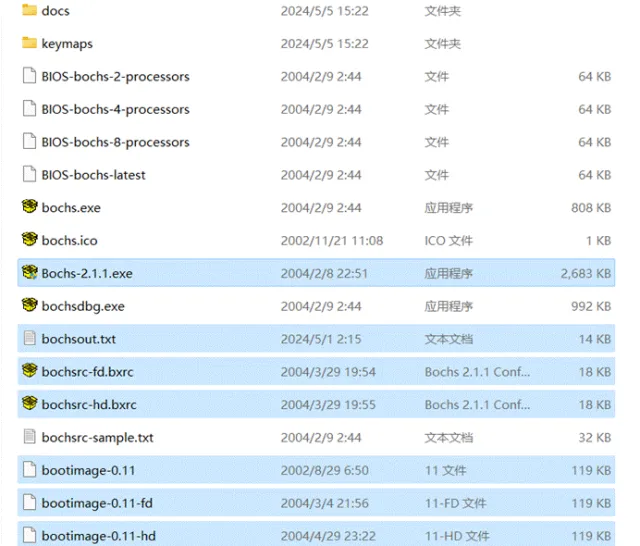Viewport: 640px width, 546px height.
Task: Click the date 2004/2/8 22:51
Action: click(324, 273)
